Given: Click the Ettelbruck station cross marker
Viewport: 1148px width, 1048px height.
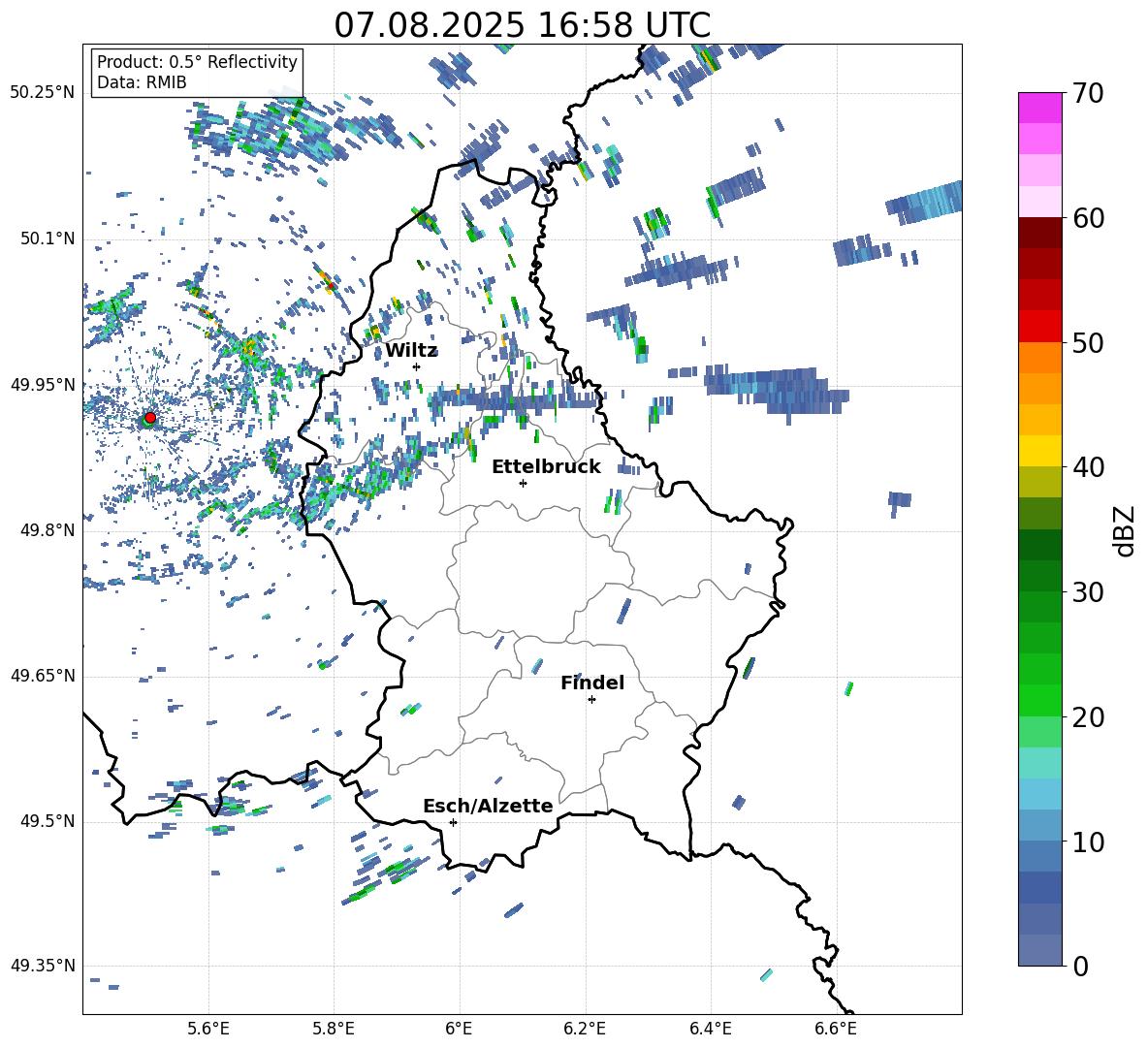Looking at the screenshot, I should click(x=523, y=483).
